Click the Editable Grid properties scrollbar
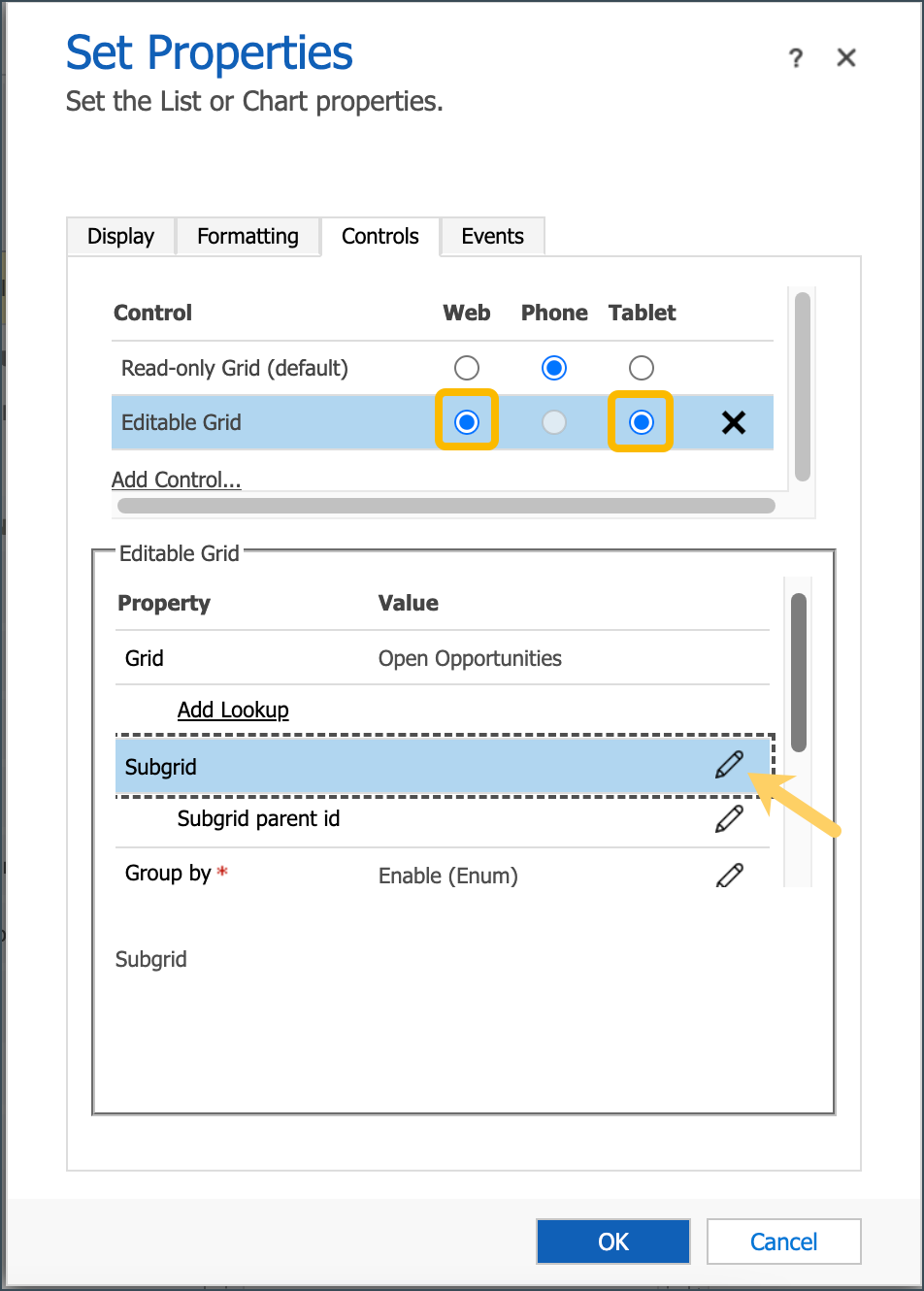Viewport: 924px width, 1291px height. (799, 673)
